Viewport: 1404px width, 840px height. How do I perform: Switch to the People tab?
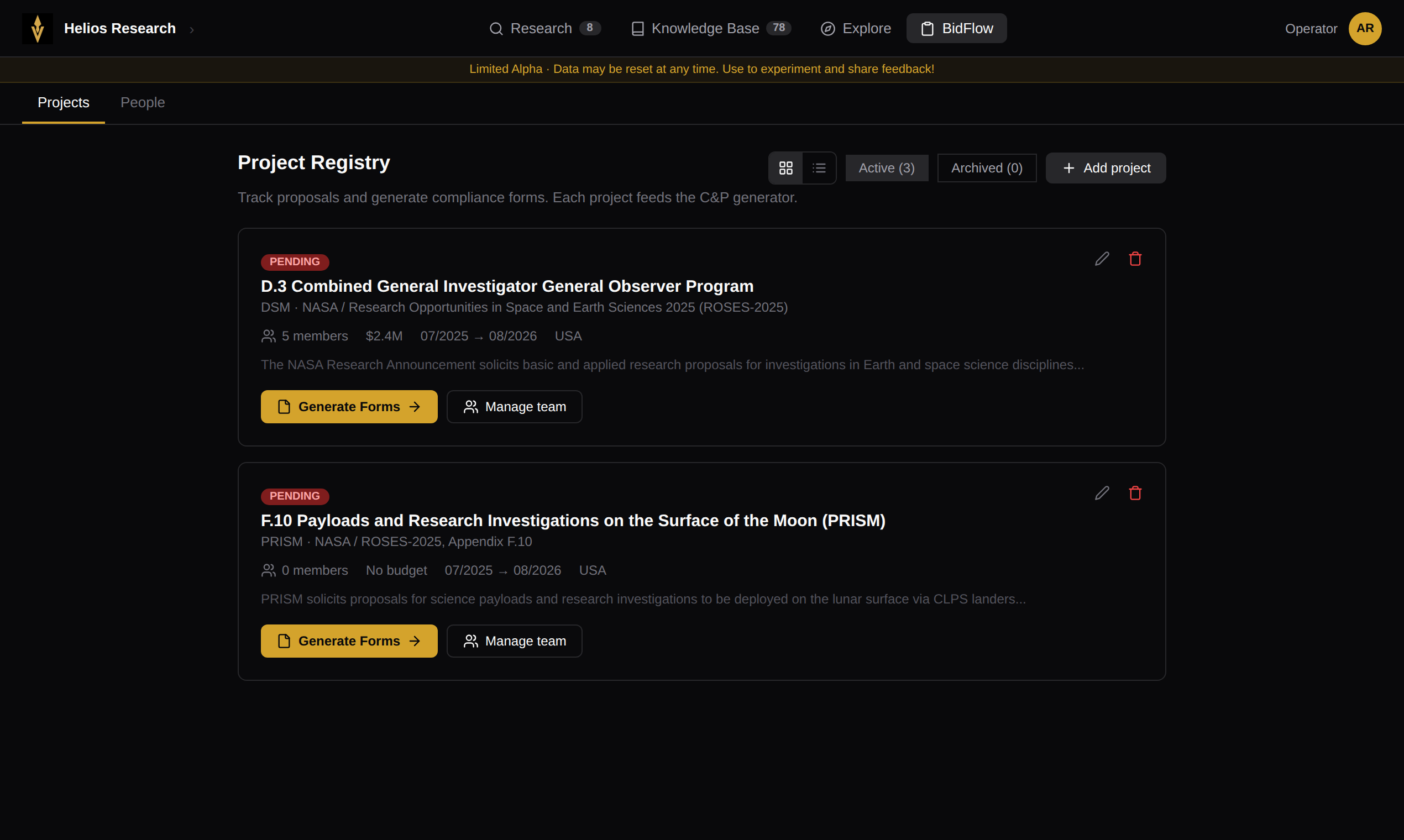[x=143, y=102]
